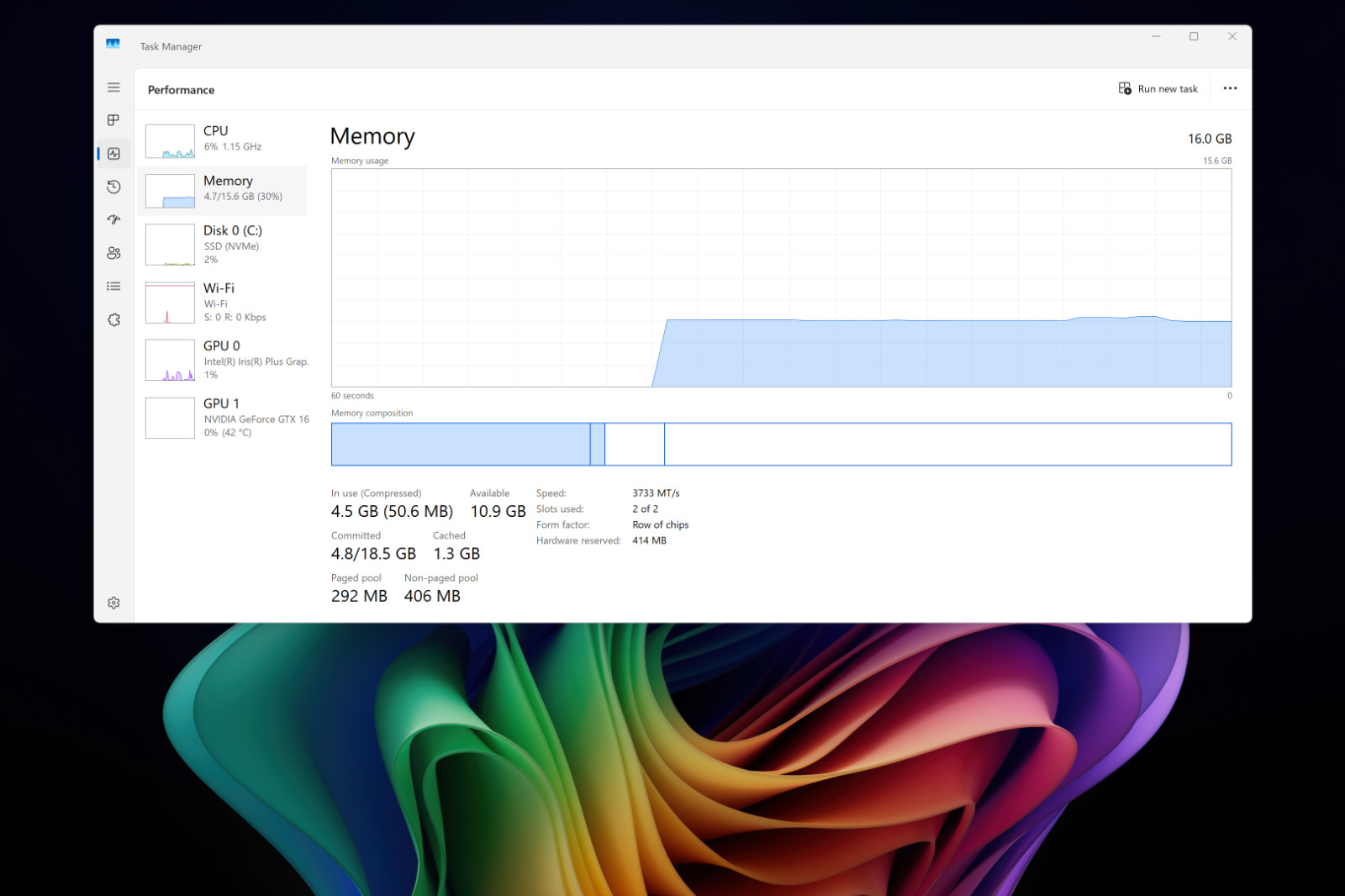Click the Run new task icon
Viewport: 1345px width, 896px height.
[1125, 88]
